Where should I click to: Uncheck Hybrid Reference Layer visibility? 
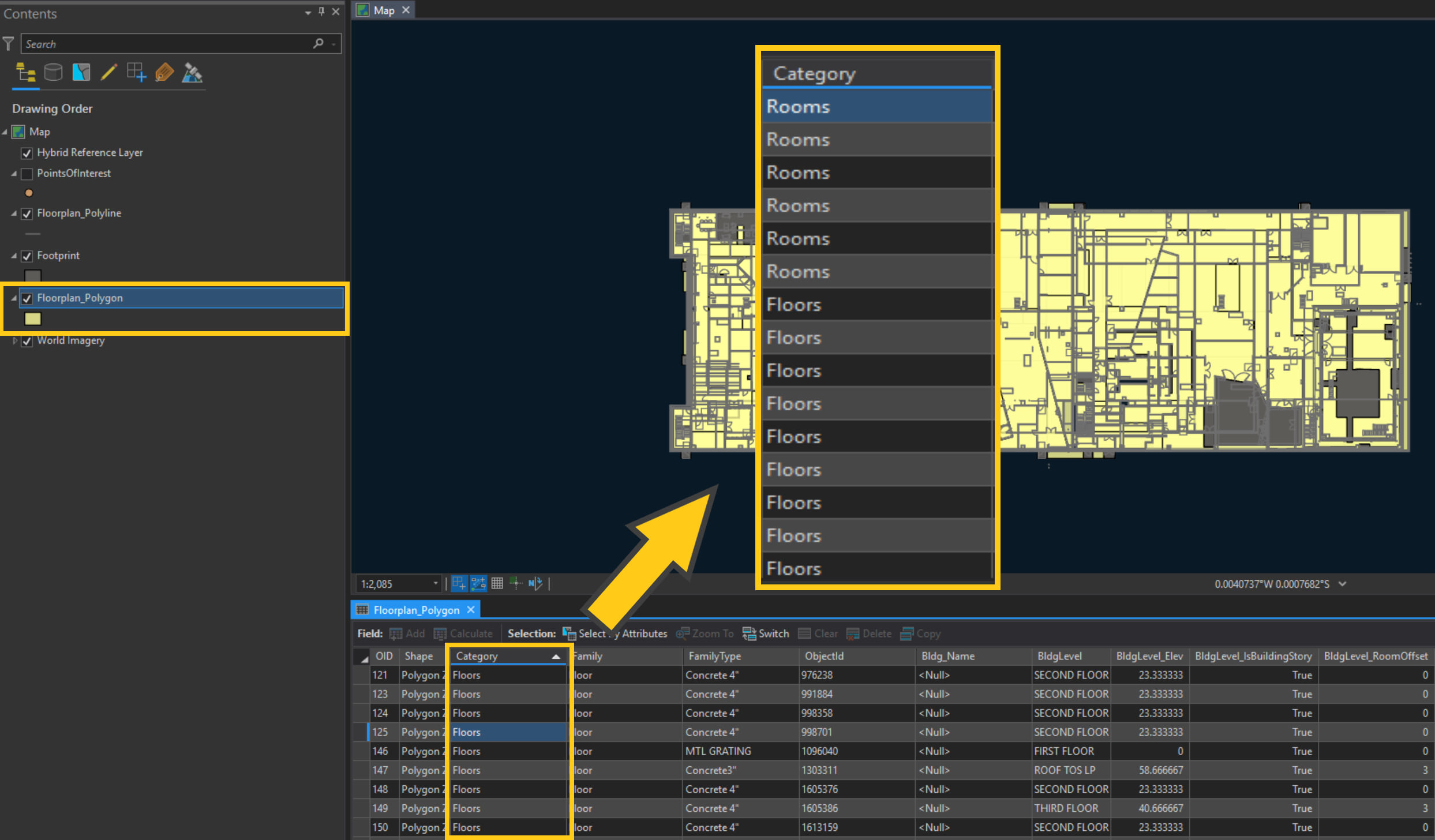[27, 153]
